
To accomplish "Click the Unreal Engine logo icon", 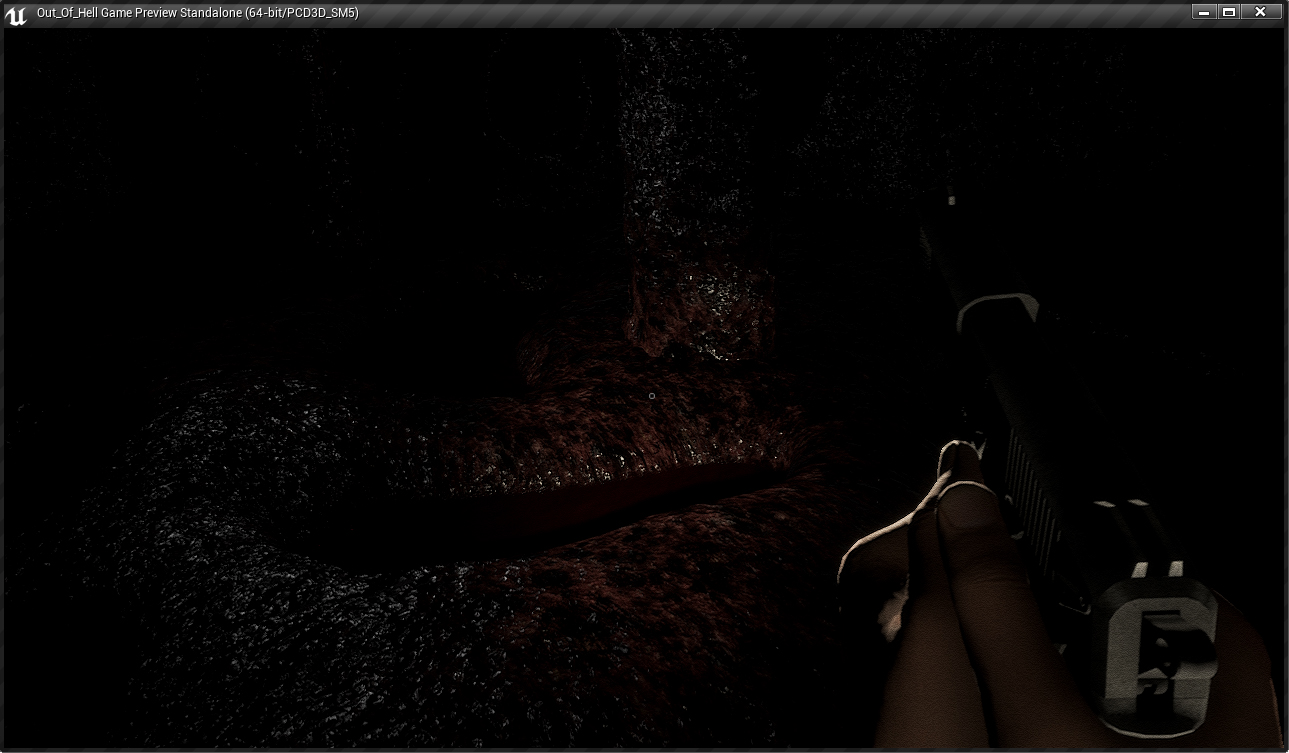I will (16, 14).
